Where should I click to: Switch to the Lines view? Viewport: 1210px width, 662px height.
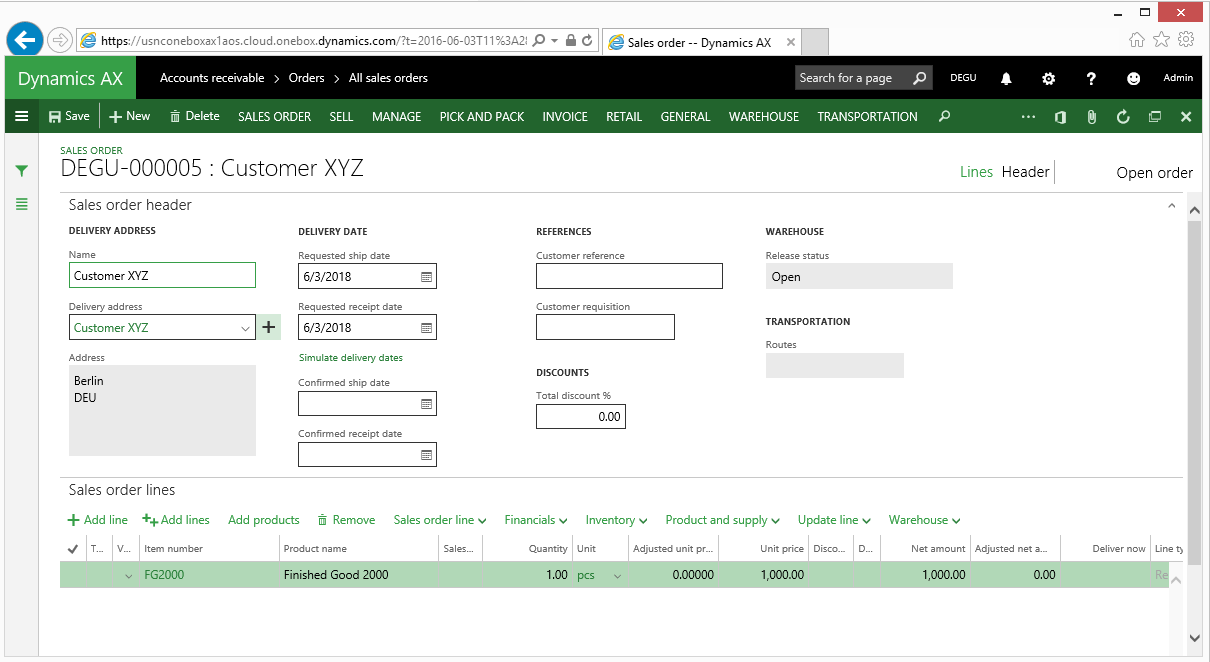pos(976,172)
